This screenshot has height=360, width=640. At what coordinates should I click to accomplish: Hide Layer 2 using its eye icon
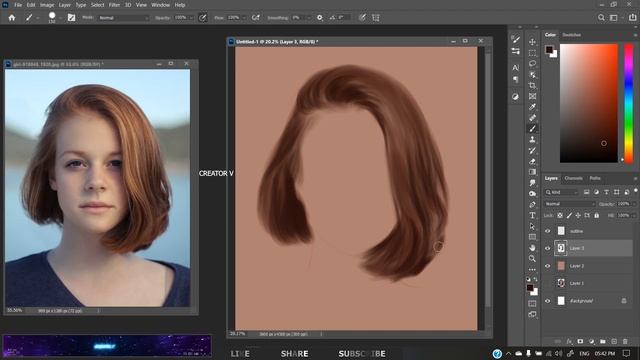(x=548, y=266)
